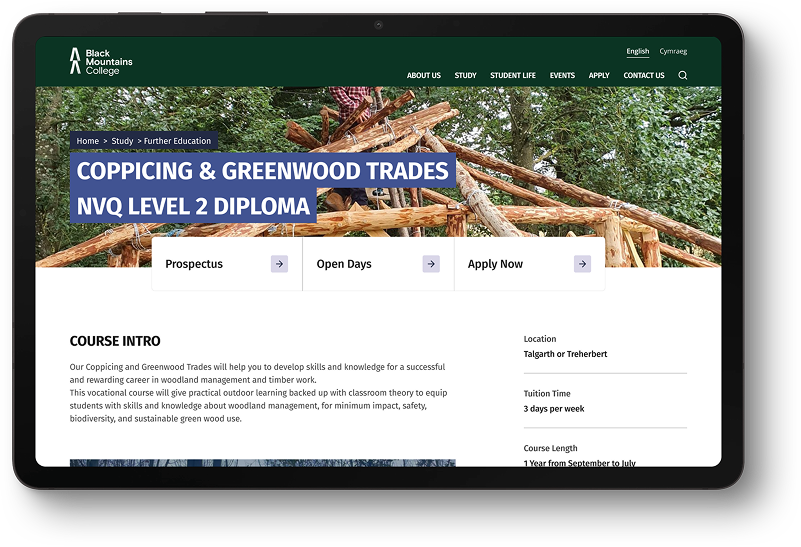
Task: Switch language to English
Action: (637, 51)
